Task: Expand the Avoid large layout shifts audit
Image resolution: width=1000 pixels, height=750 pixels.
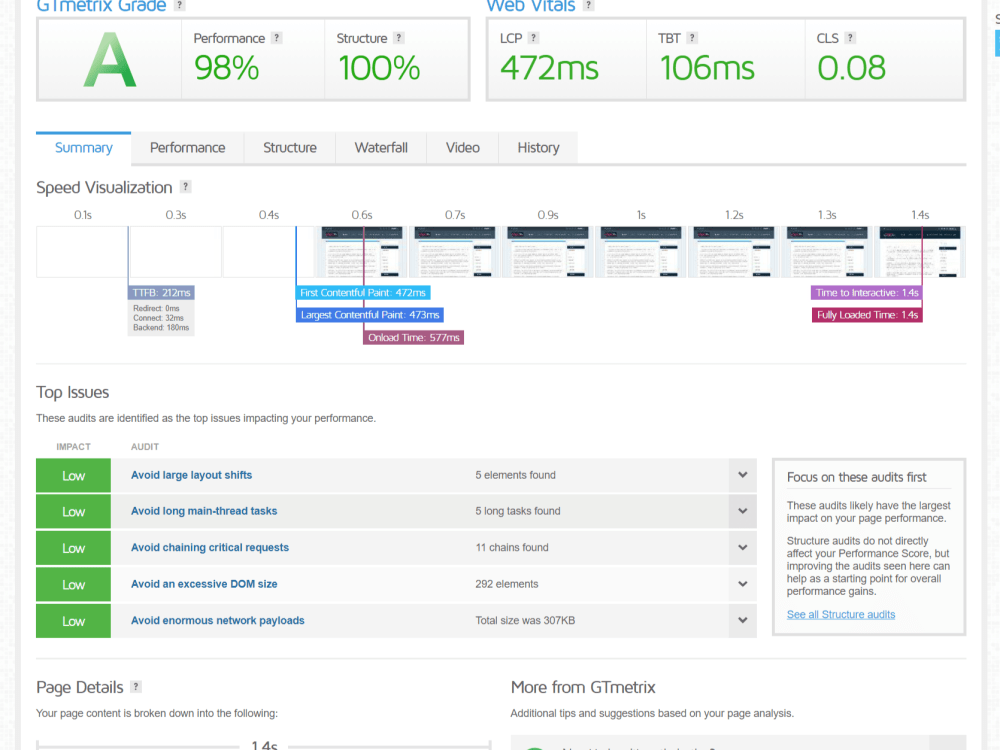Action: pos(742,475)
